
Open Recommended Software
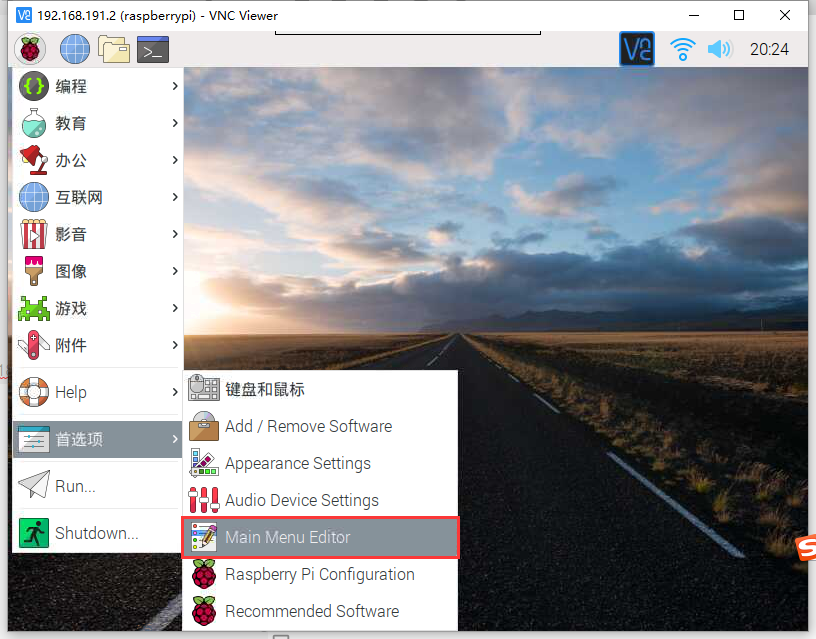tap(320, 611)
